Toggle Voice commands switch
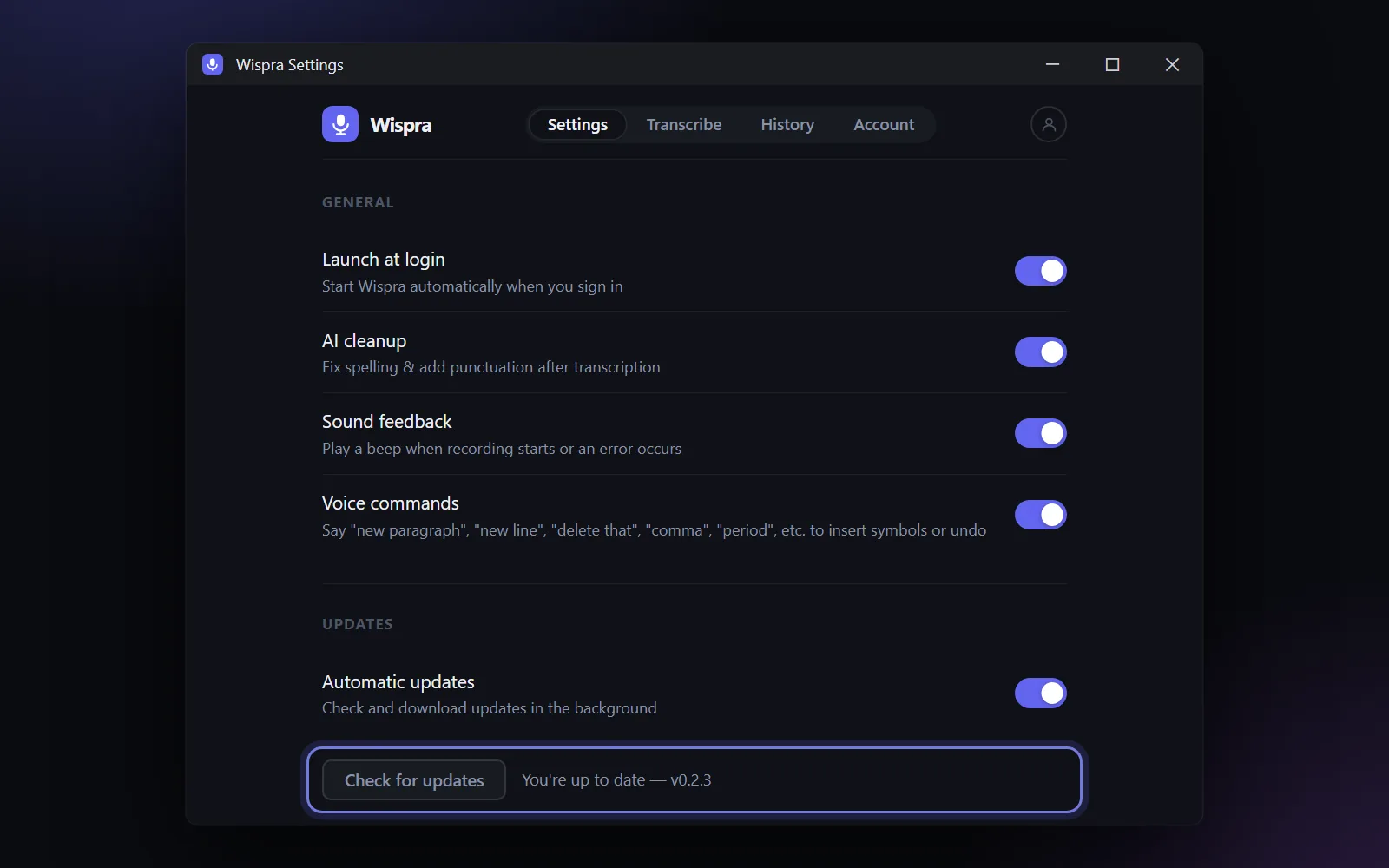Viewport: 1389px width, 868px height. click(1040, 515)
